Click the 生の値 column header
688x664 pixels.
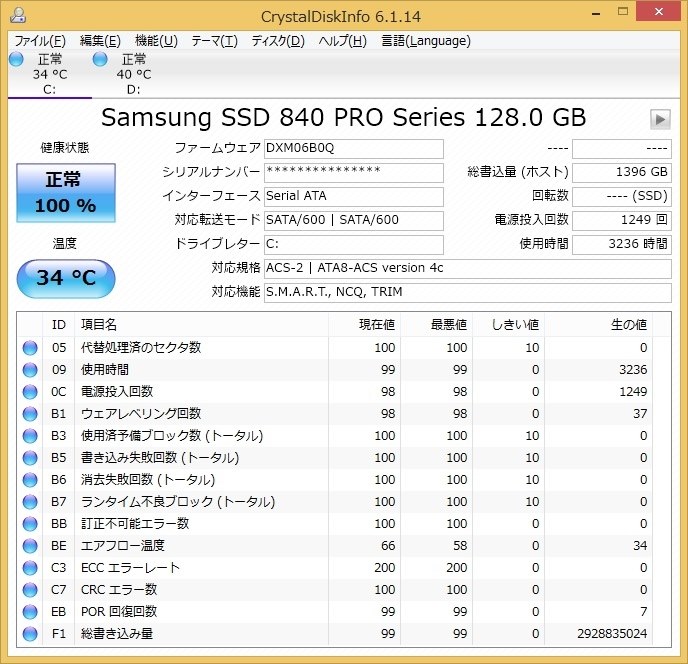click(x=598, y=325)
